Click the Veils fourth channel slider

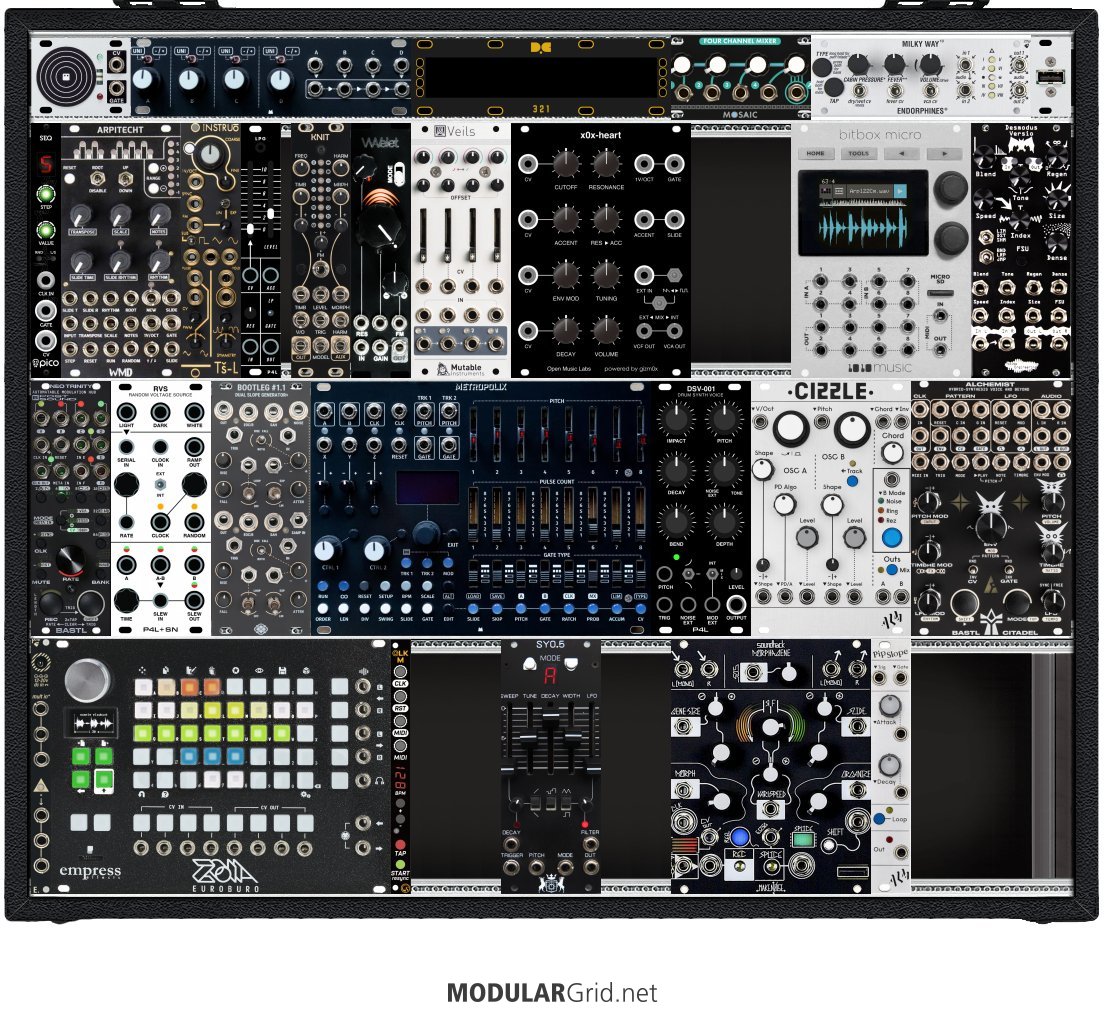[x=497, y=236]
